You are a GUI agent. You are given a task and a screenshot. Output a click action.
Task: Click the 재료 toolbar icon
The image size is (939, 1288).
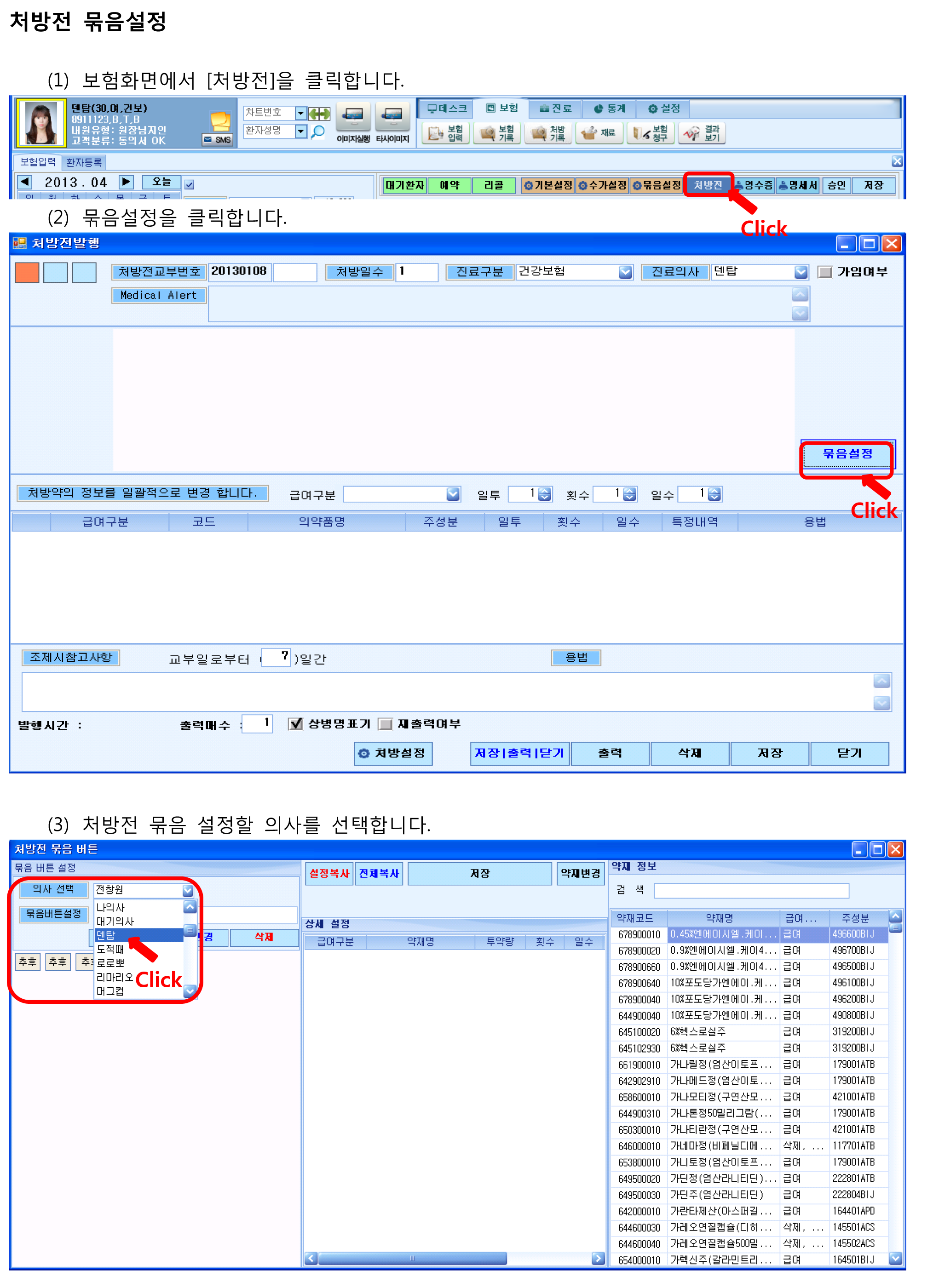click(599, 133)
